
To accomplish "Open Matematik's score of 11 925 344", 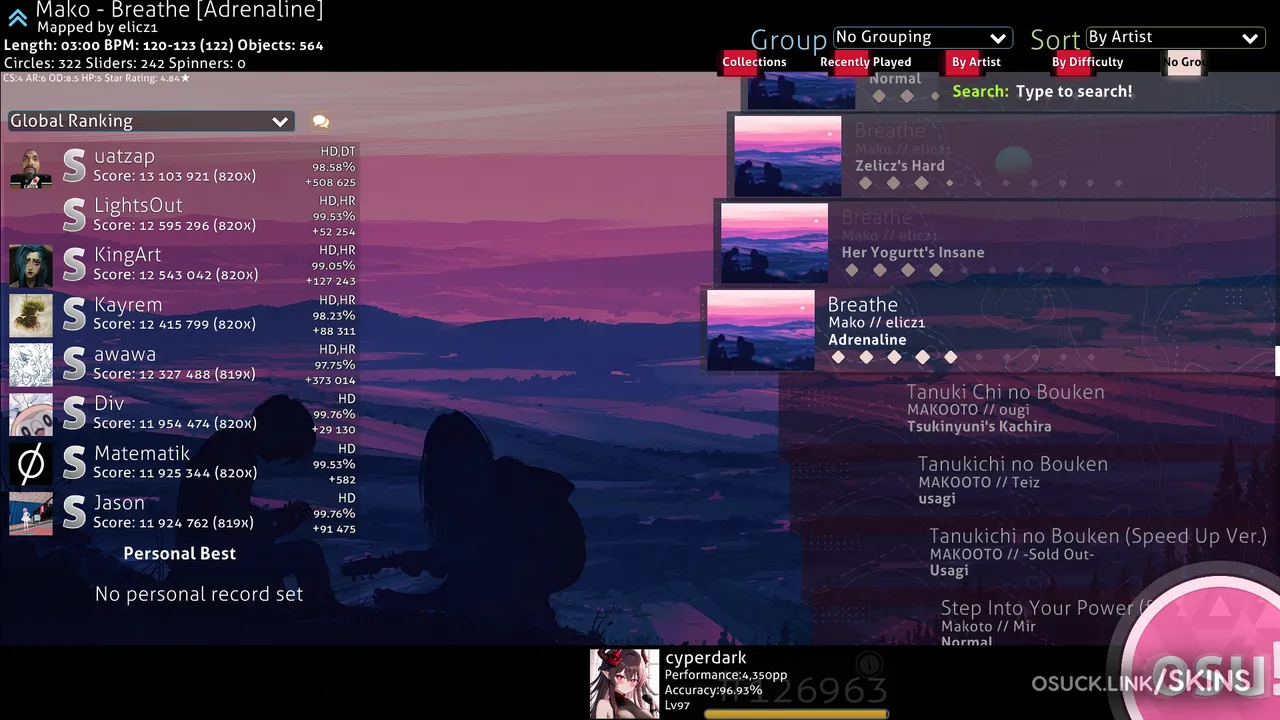I will (183, 463).
